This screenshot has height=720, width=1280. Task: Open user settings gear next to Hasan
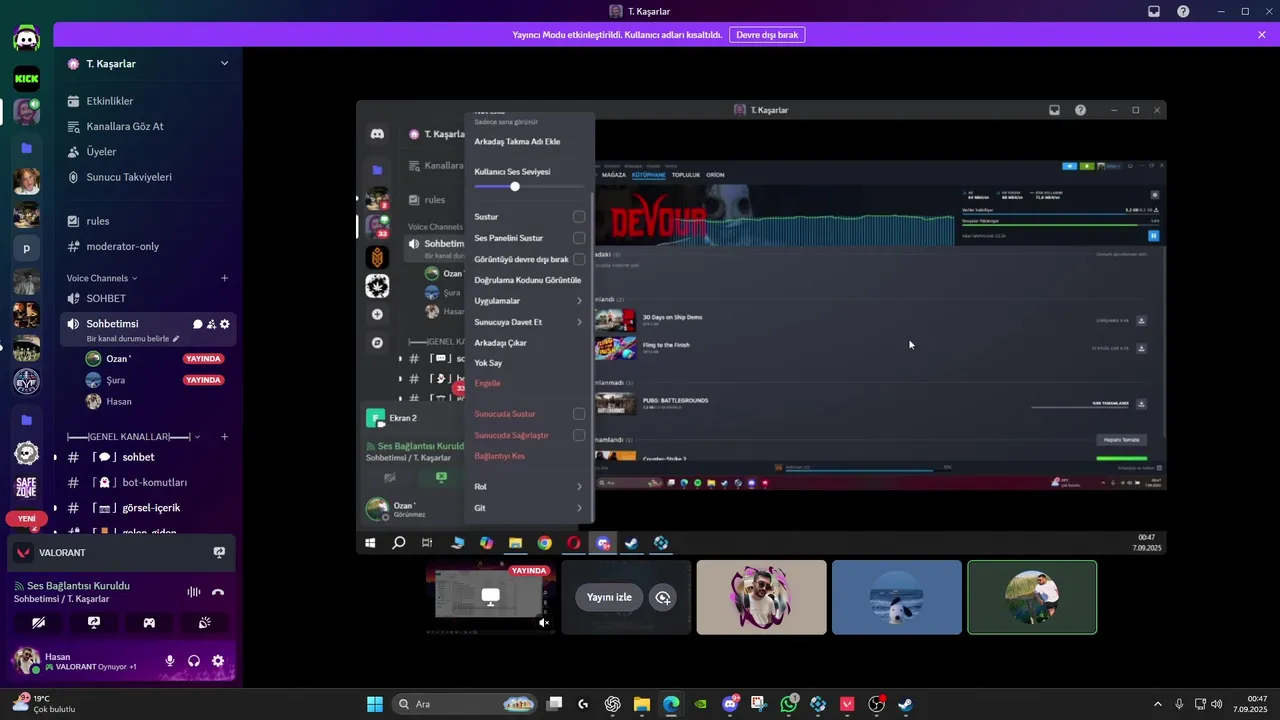[x=218, y=661]
